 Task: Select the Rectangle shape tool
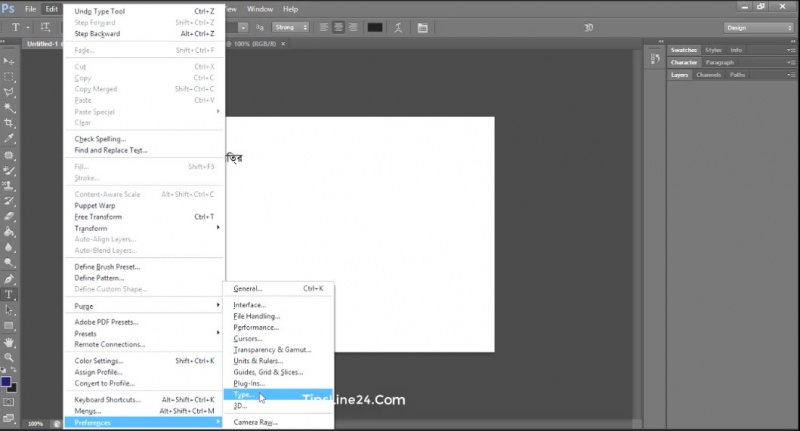9,325
